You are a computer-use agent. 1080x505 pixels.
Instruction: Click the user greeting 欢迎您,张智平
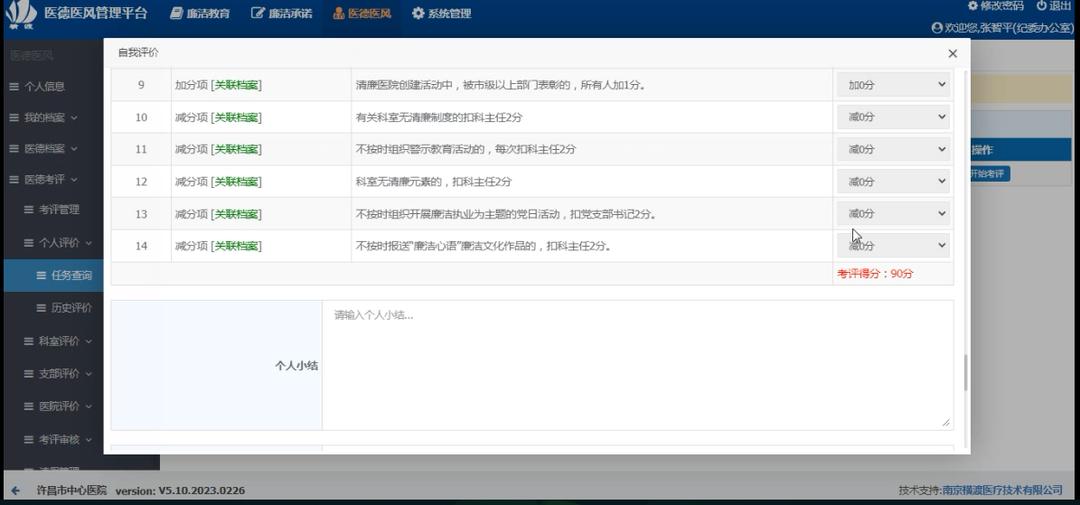pyautogui.click(x=1009, y=28)
